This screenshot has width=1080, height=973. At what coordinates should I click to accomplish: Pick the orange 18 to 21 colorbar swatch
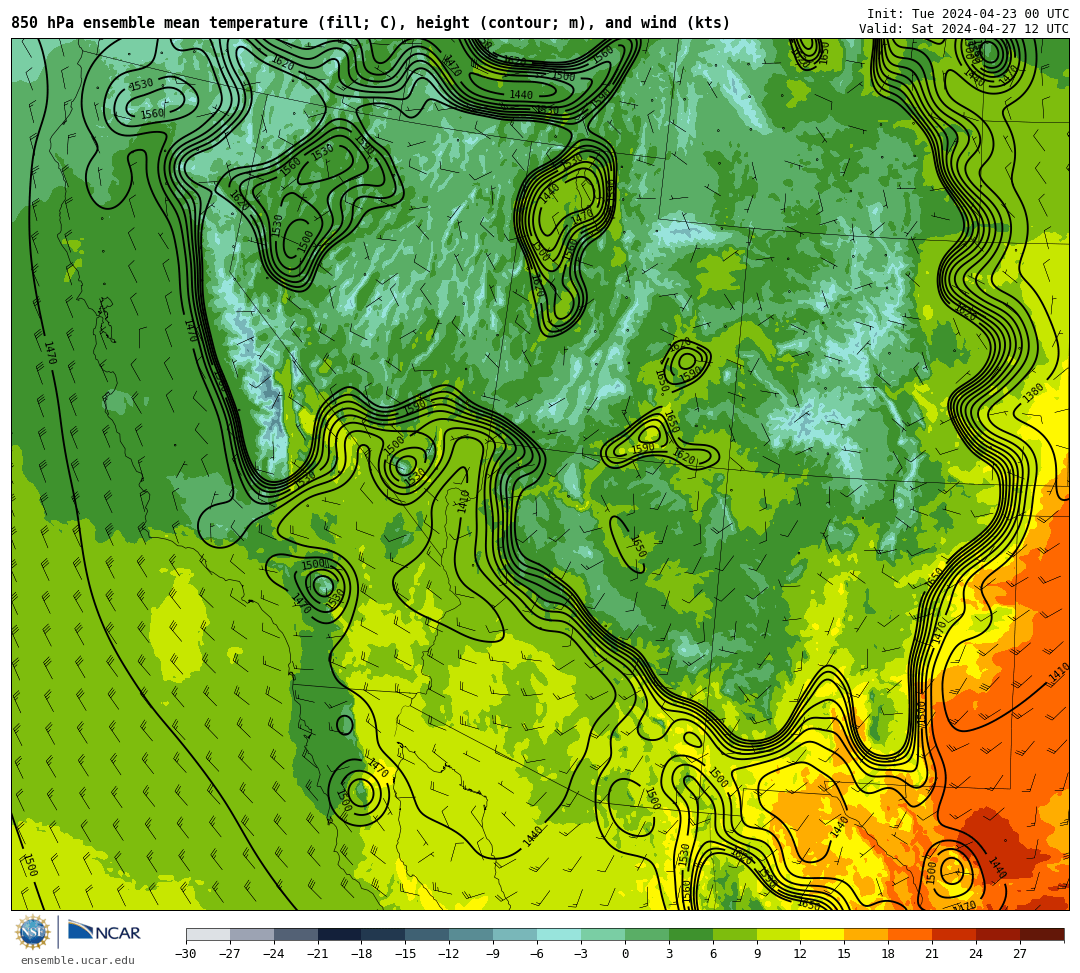tap(911, 934)
